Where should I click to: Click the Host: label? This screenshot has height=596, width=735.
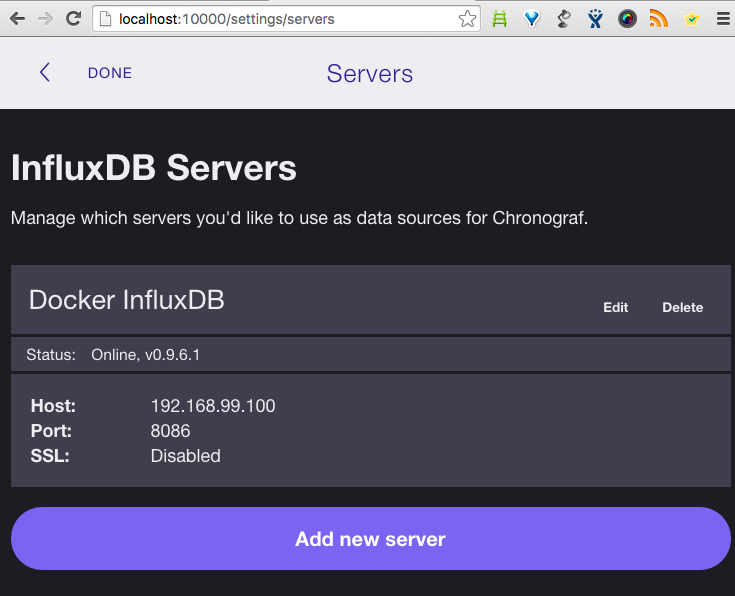click(53, 406)
